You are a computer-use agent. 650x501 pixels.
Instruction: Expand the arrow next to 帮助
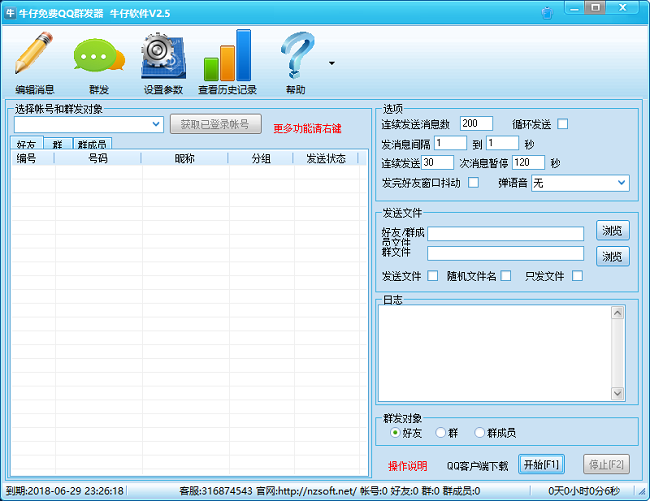tap(331, 64)
